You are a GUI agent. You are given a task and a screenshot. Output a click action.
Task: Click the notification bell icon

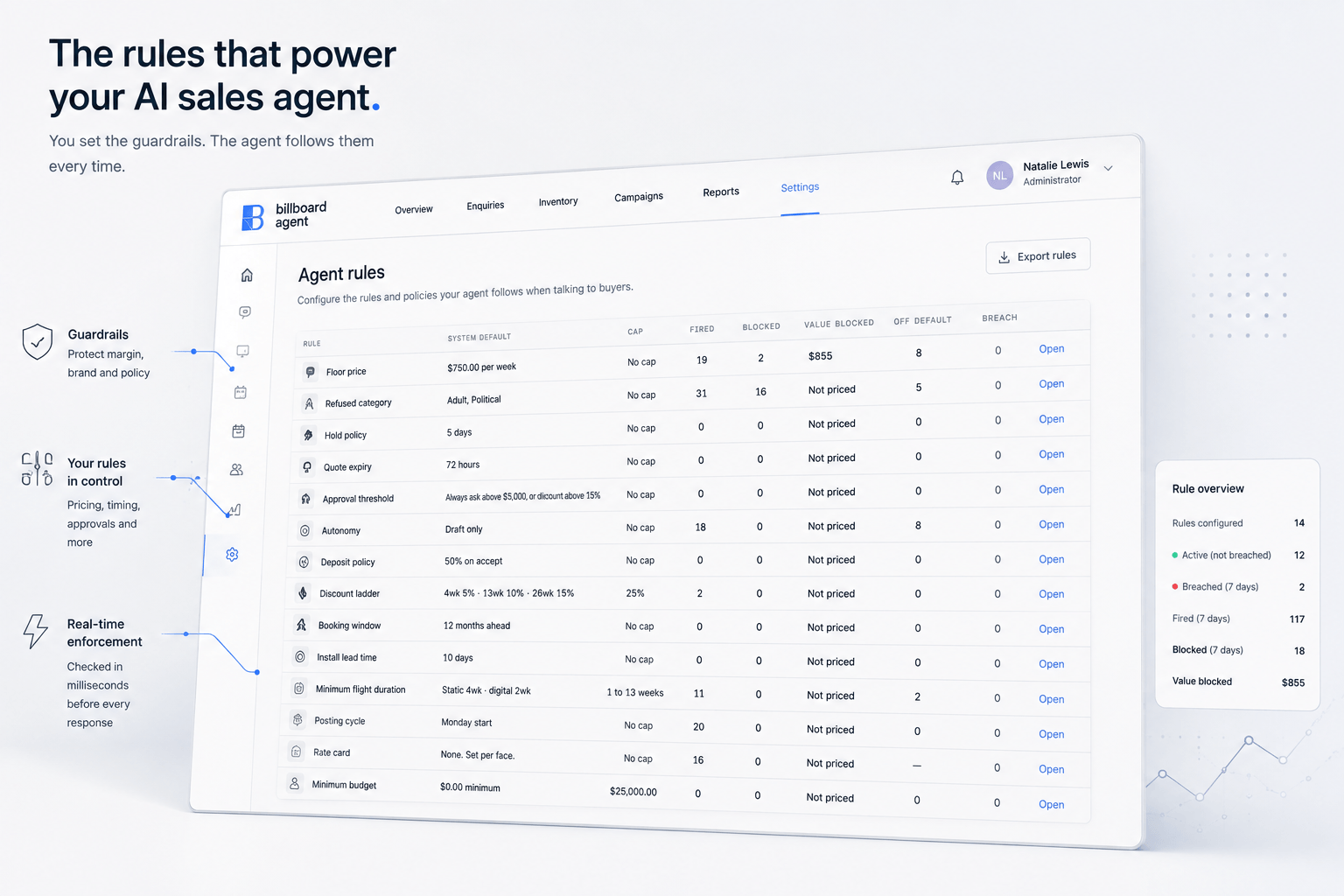click(957, 178)
